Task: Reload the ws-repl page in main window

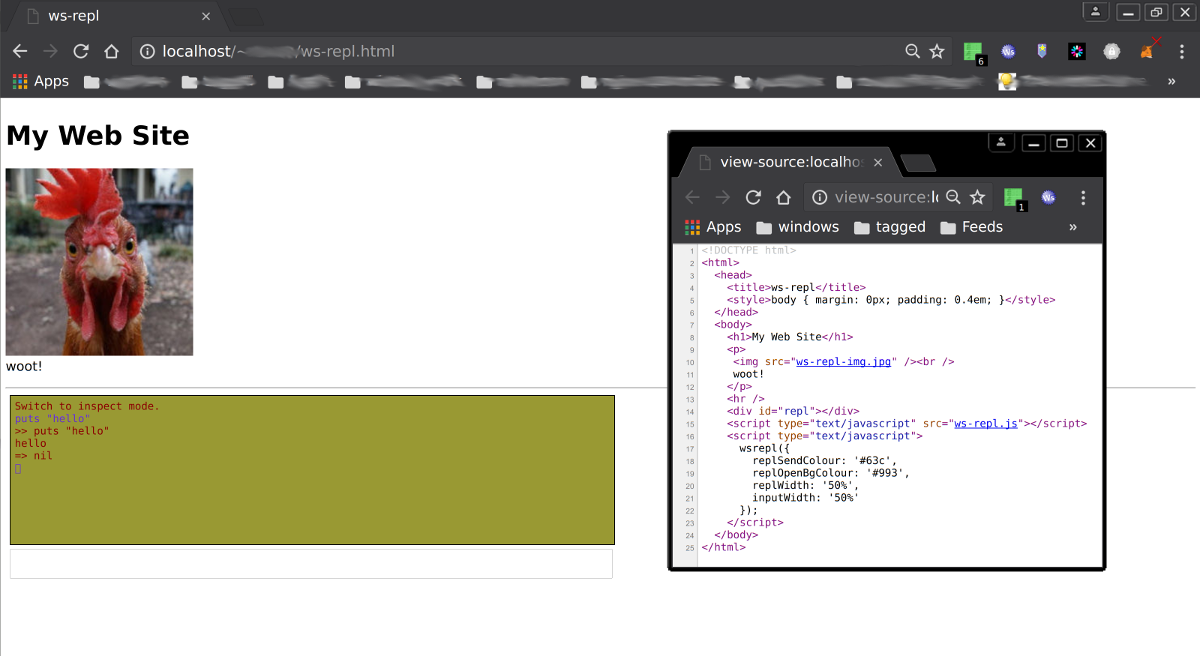Action: 81,51
